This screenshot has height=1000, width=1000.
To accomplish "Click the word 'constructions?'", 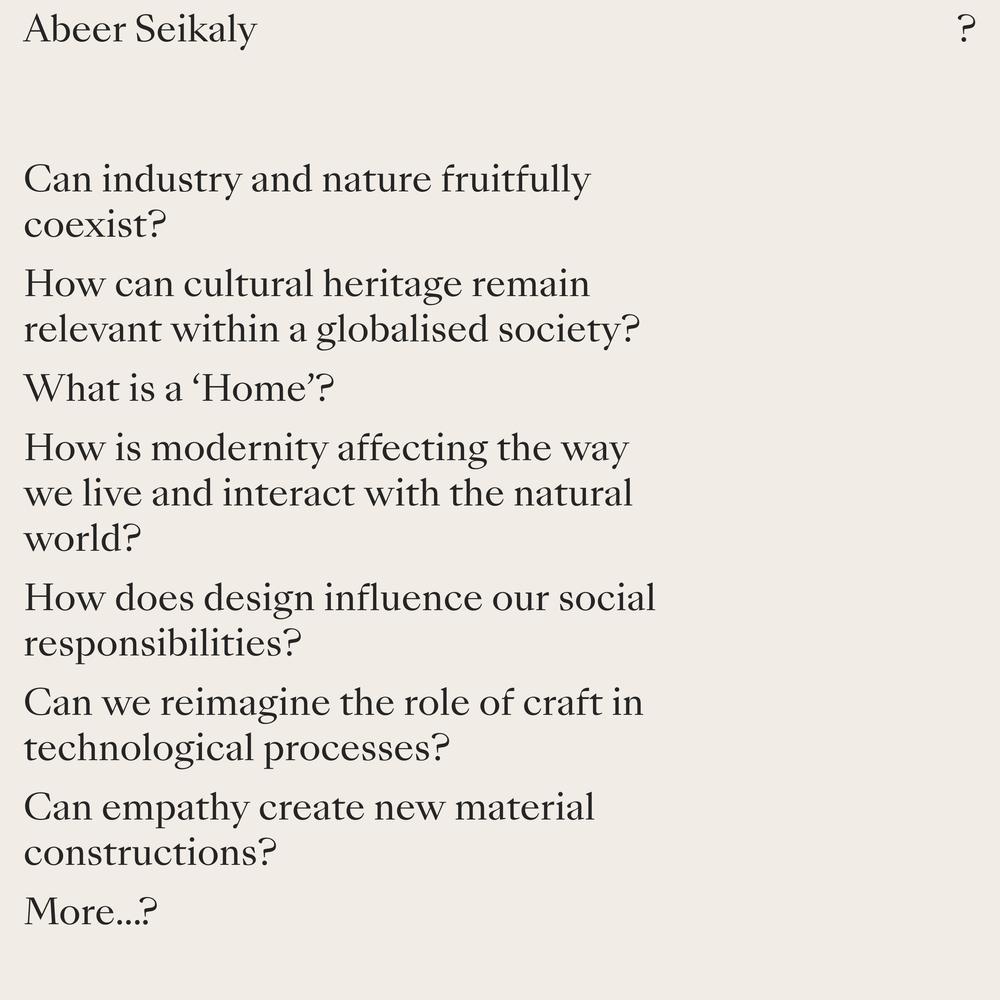I will point(151,853).
